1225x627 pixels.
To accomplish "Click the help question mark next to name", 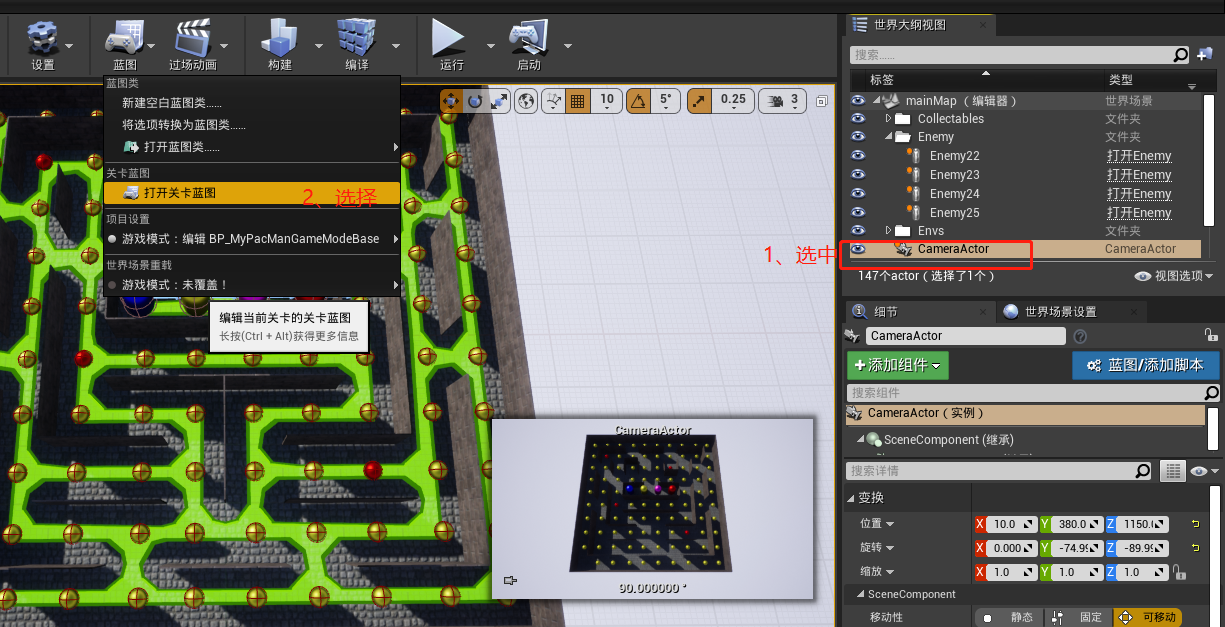I will [x=1080, y=337].
